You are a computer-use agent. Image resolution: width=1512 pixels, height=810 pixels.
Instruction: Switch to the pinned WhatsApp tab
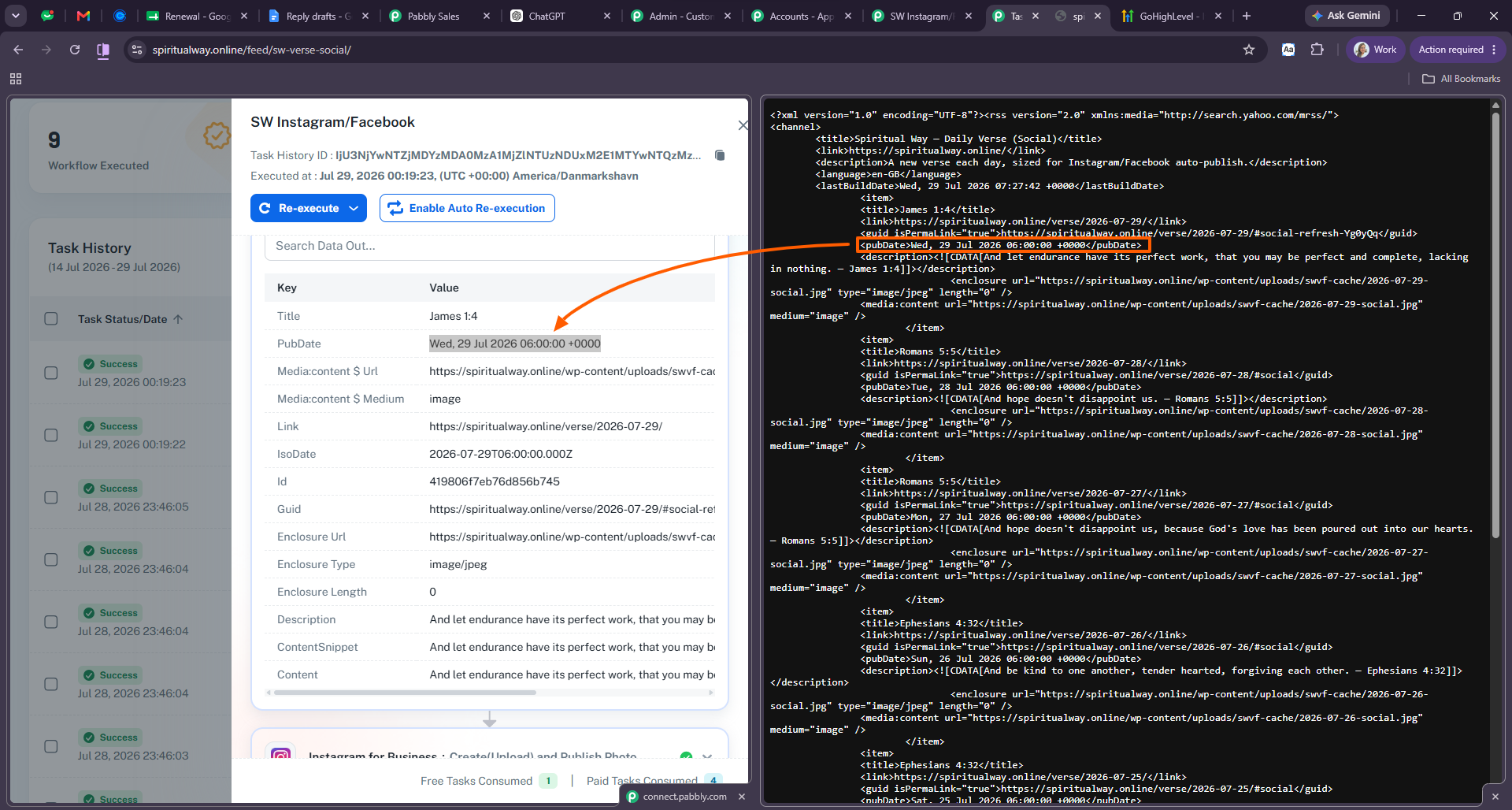[47, 16]
